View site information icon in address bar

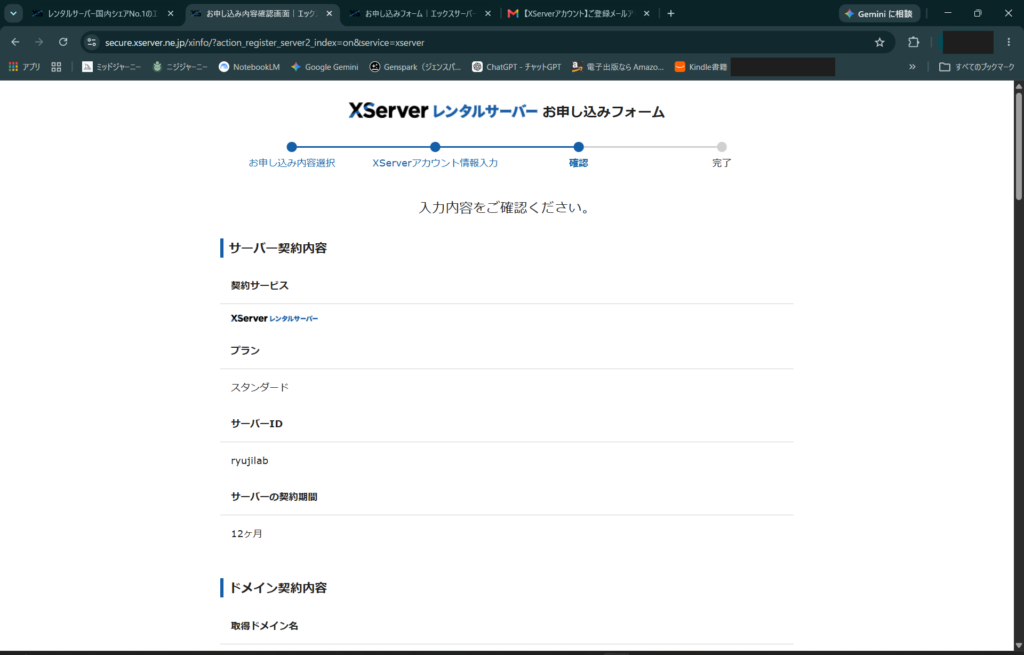point(91,42)
